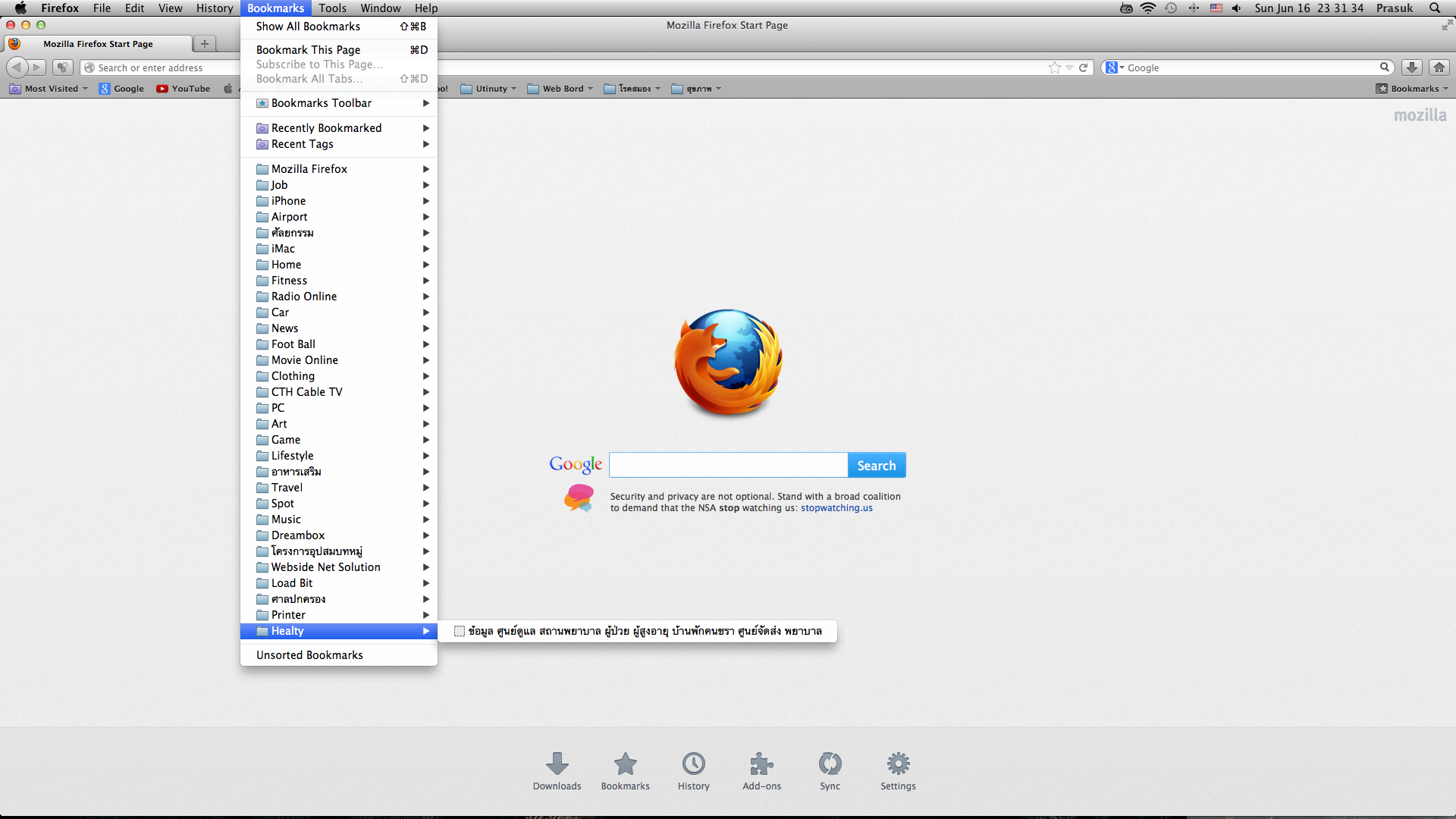The image size is (1456, 819).
Task: Open the Dreambox bookmark folder
Action: (x=339, y=535)
